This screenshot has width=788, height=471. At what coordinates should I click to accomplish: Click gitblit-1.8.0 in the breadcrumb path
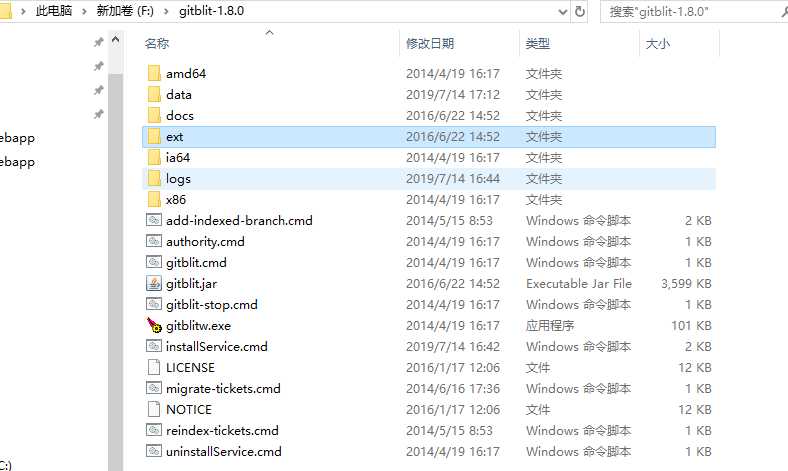(212, 11)
